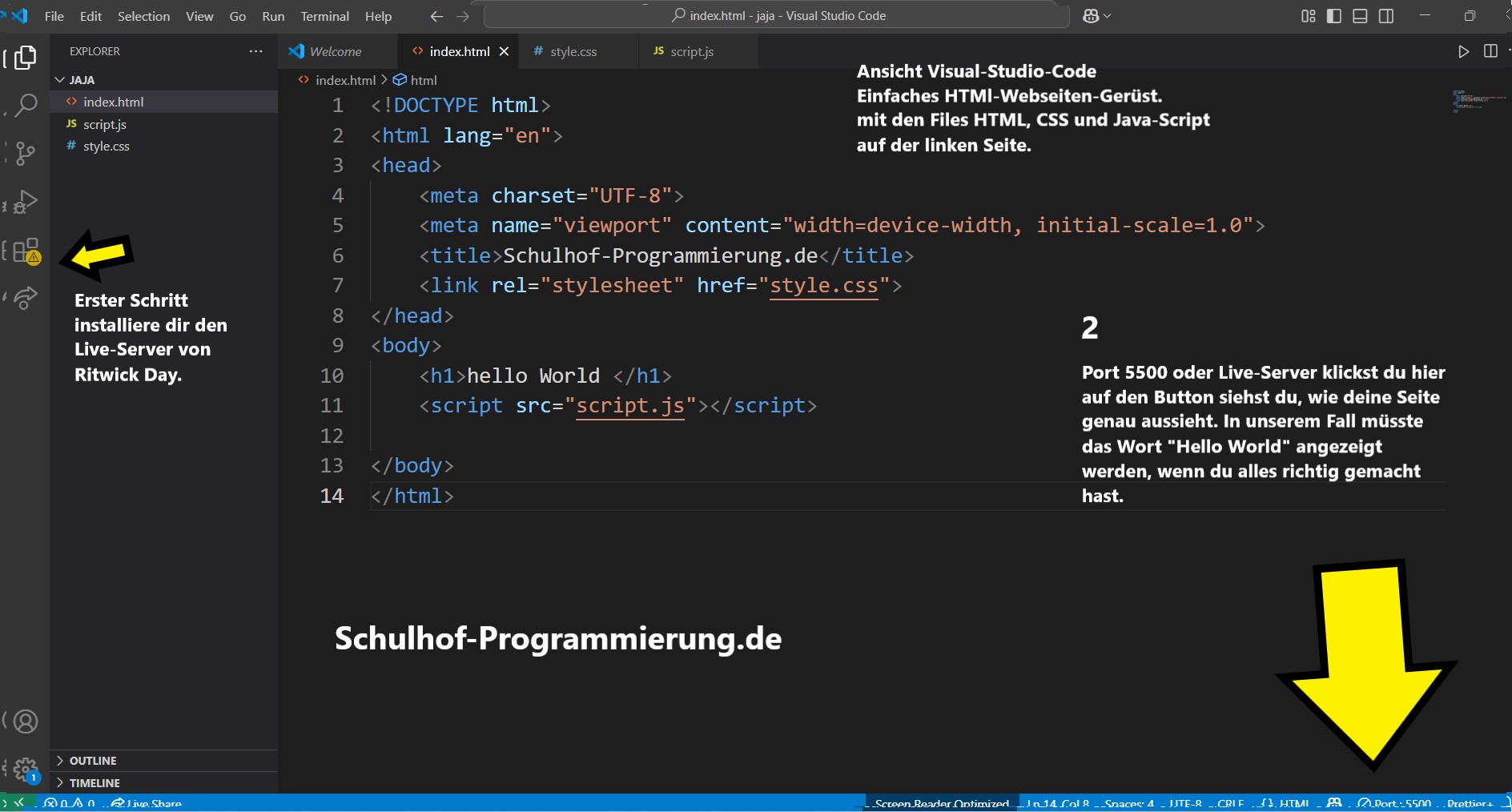Follow the style.css link in the code
Screen dimensions: 1512x812
click(823, 286)
